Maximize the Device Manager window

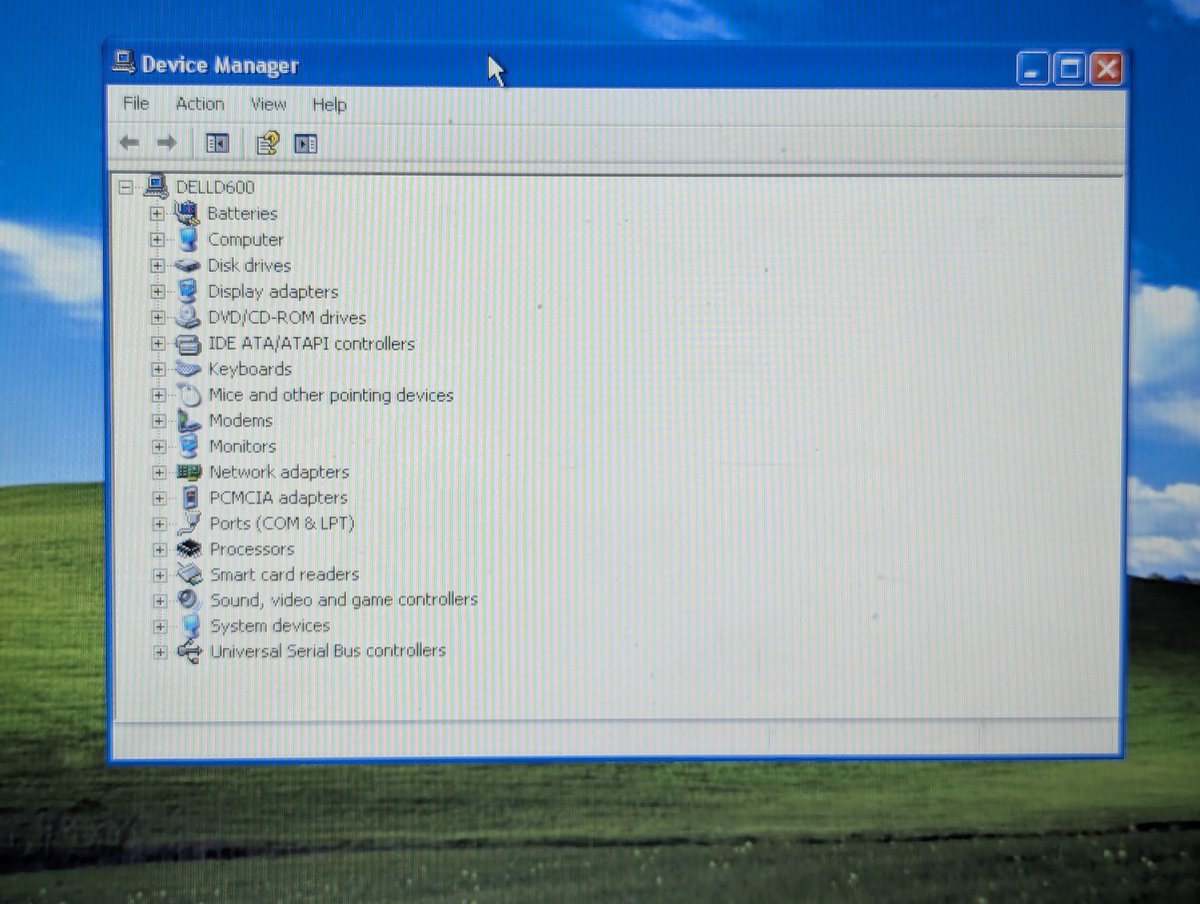1069,69
